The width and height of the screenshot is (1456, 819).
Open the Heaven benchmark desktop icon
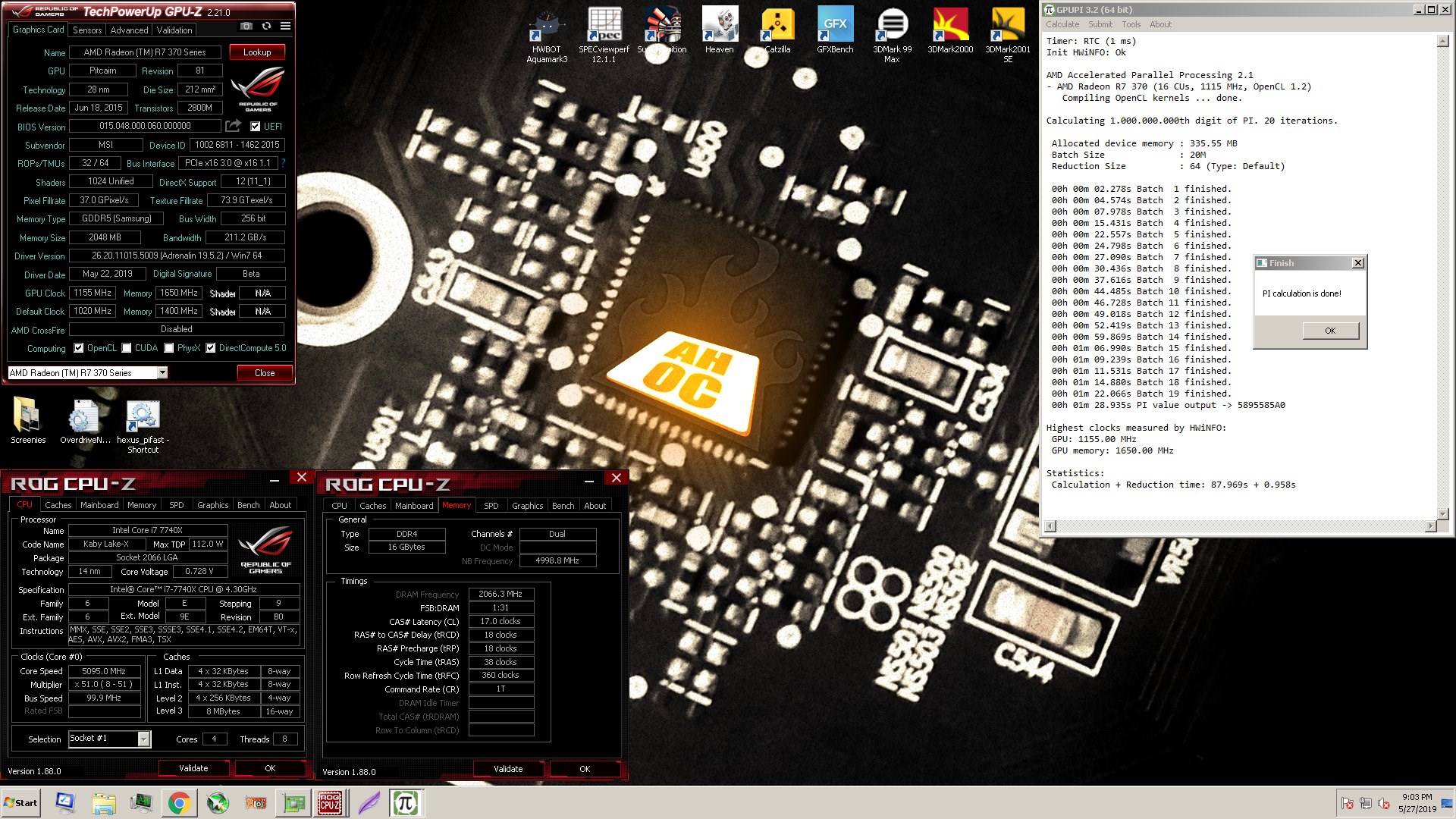[719, 31]
